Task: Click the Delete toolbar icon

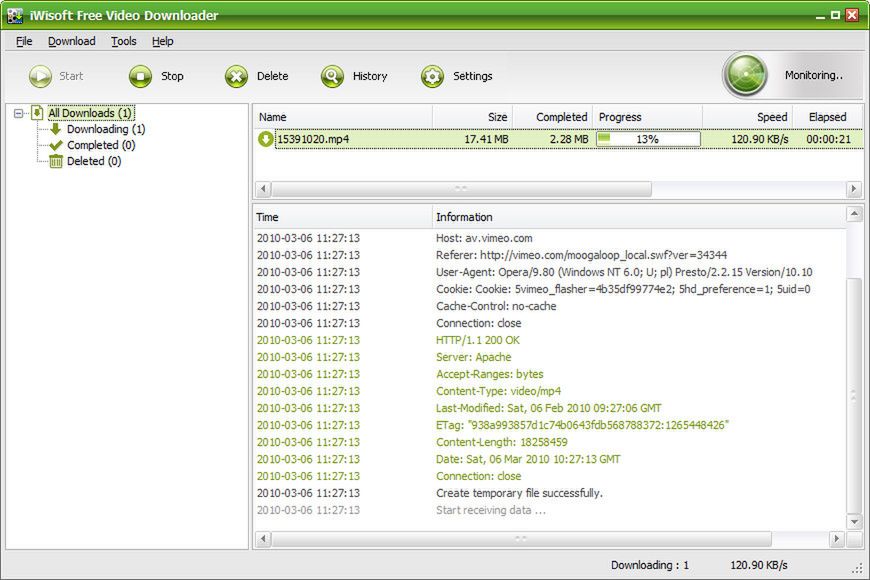Action: click(x=236, y=76)
